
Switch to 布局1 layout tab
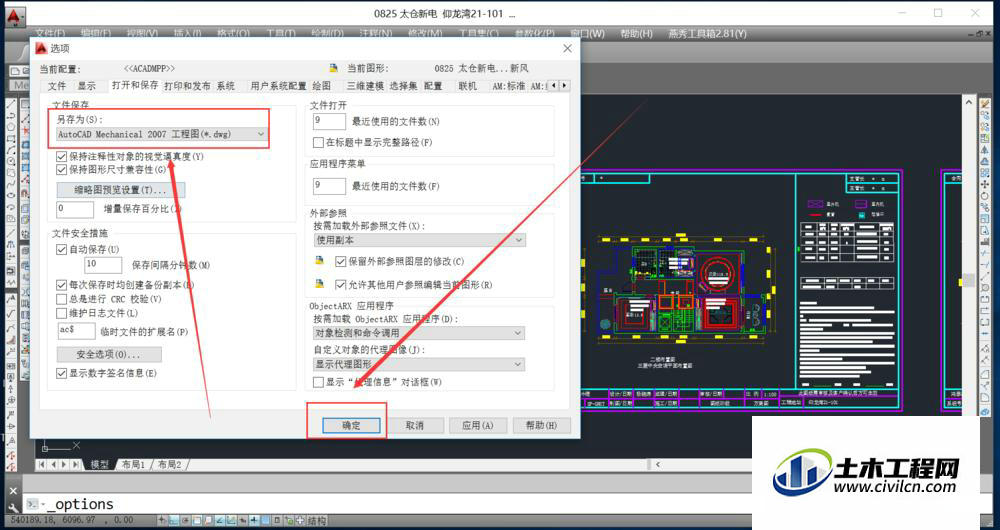(x=133, y=465)
